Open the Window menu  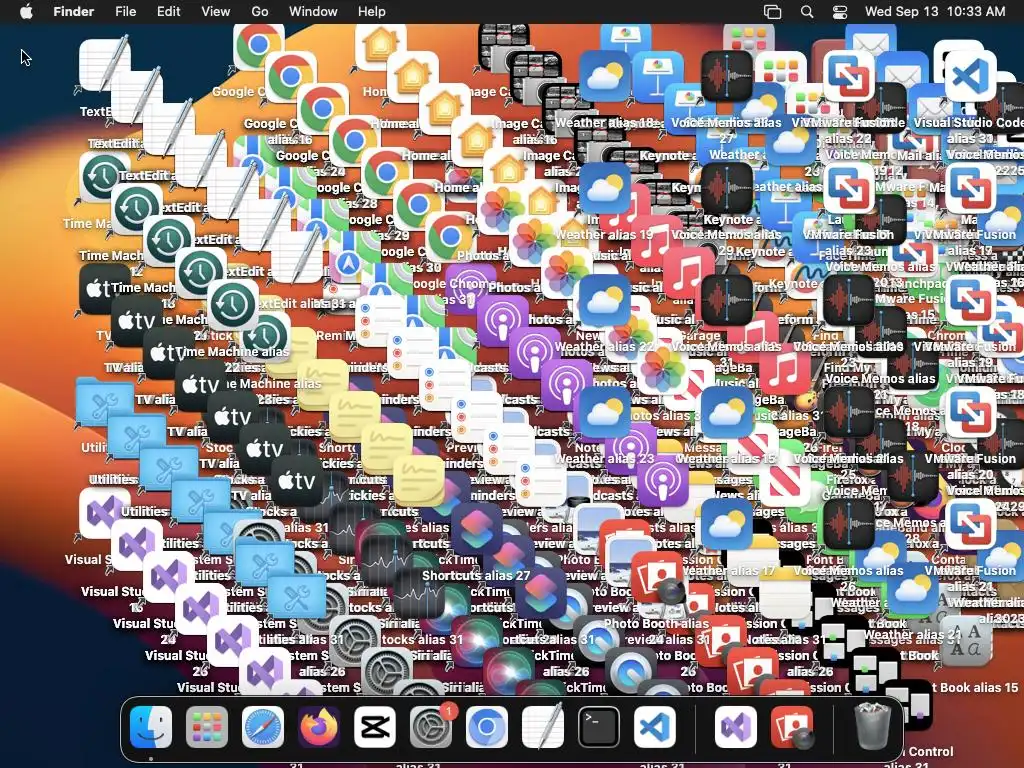(313, 11)
